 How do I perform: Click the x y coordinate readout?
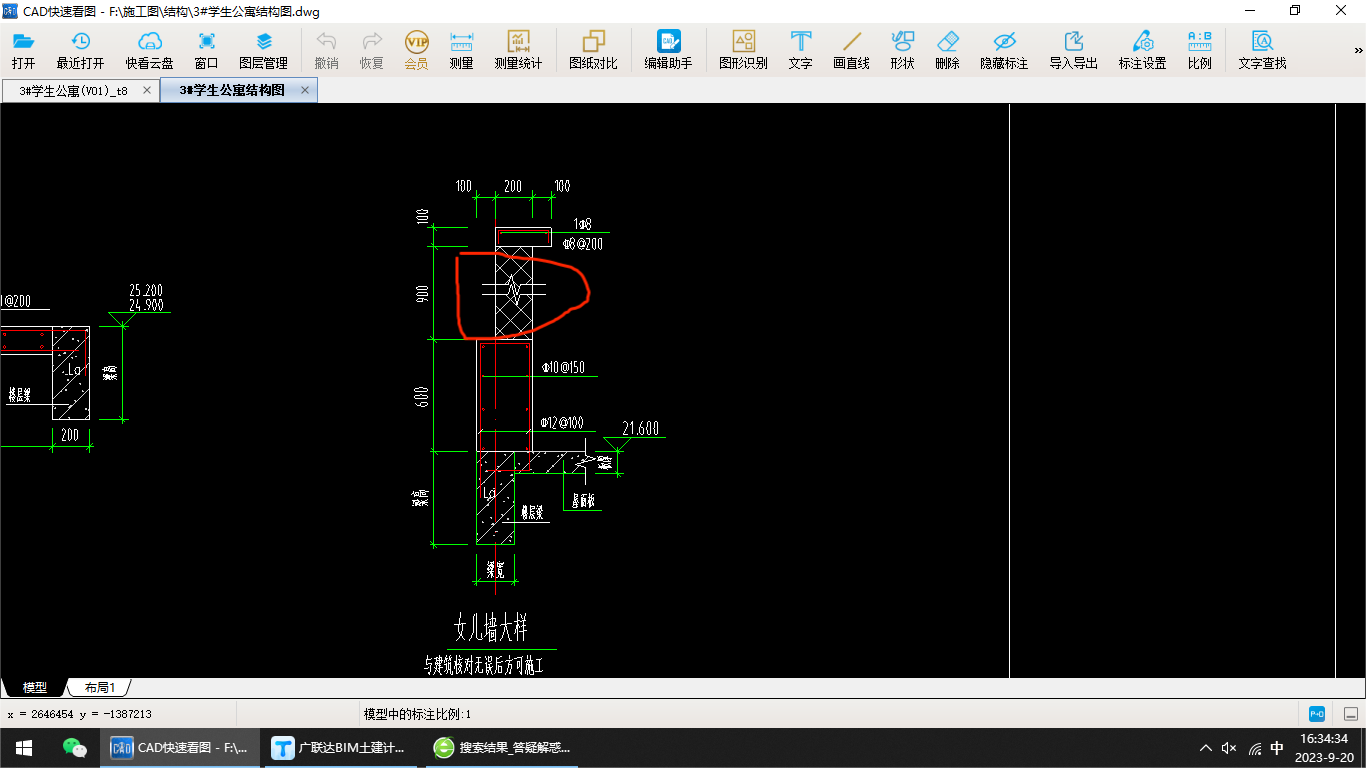point(79,714)
